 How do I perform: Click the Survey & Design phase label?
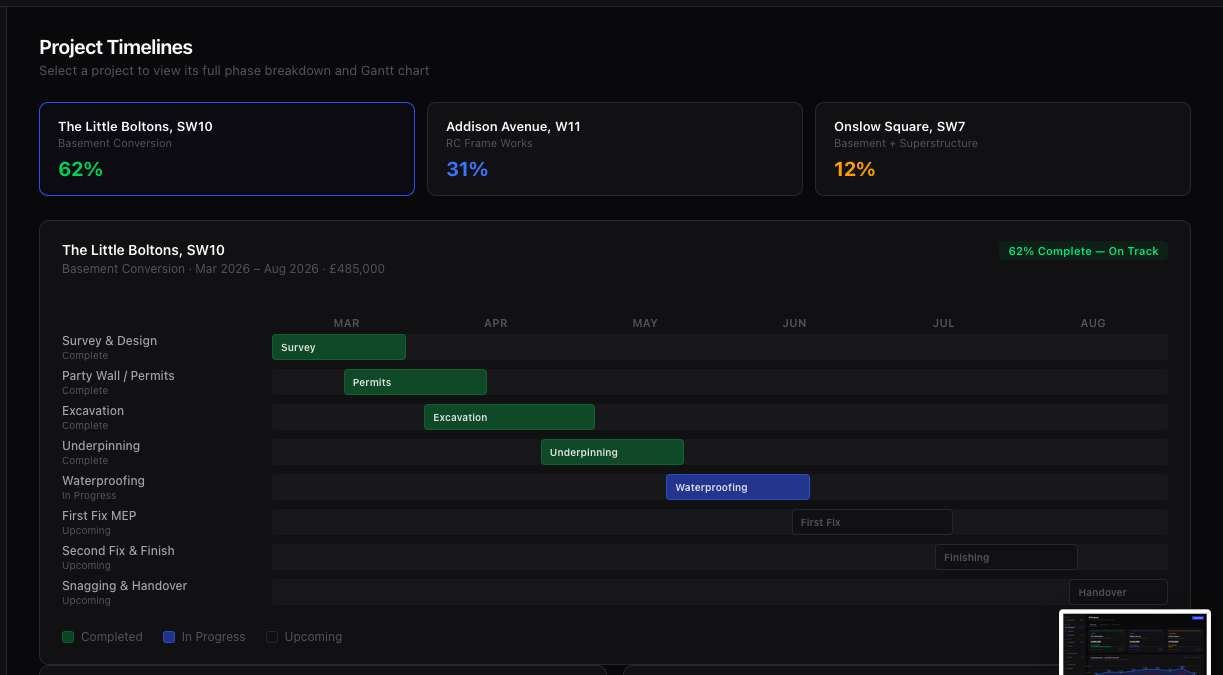click(109, 341)
